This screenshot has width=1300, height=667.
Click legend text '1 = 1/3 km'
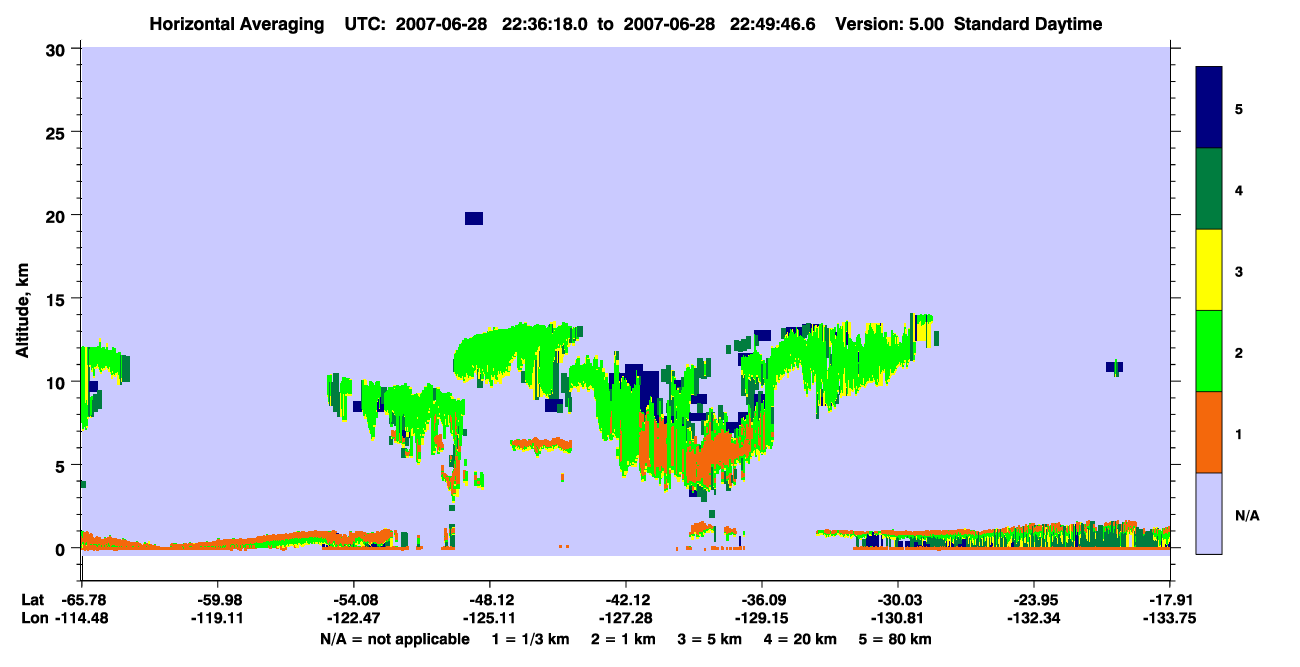pos(532,639)
